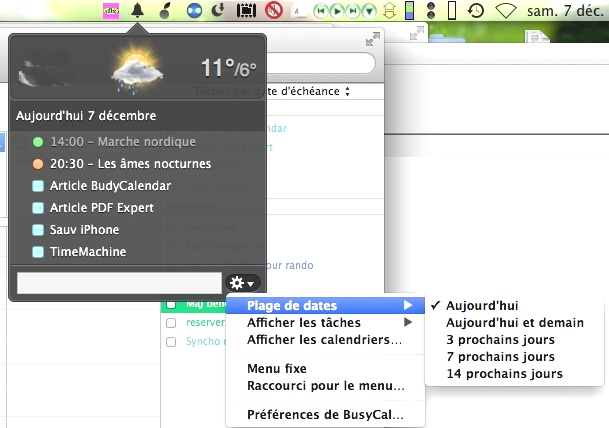
Task: Click the BusyCal bell menu bar icon
Action: point(137,12)
